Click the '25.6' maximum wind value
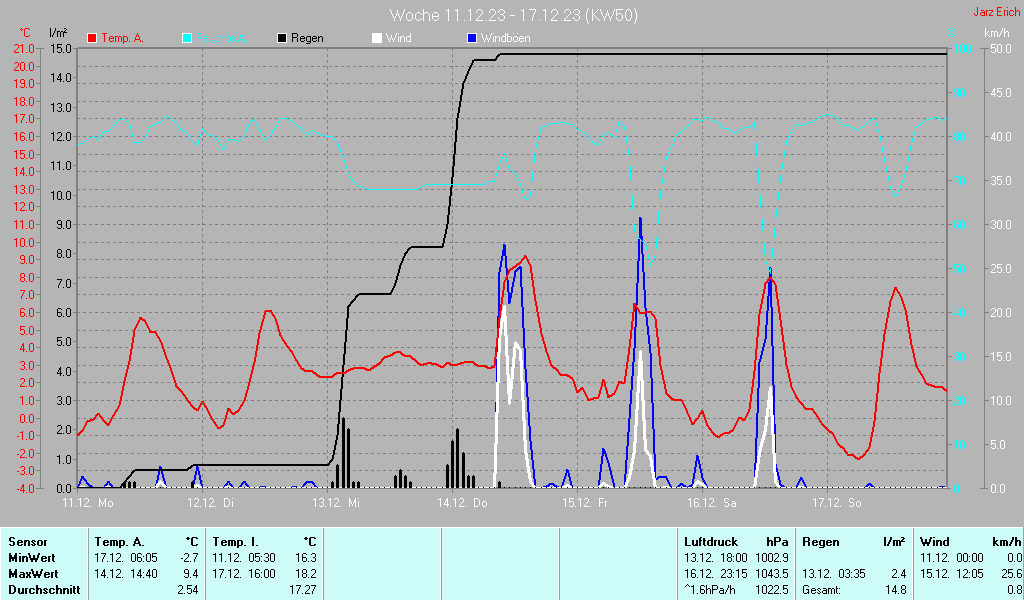Viewport: 1024px width, 600px height. coord(1012,574)
